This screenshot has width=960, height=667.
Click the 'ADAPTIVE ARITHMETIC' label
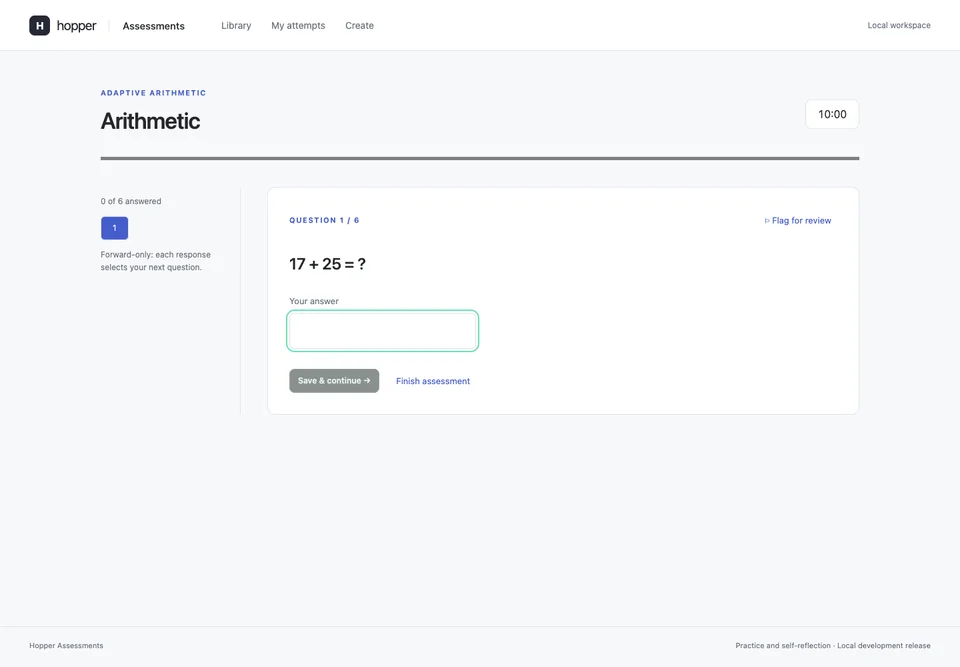(153, 93)
